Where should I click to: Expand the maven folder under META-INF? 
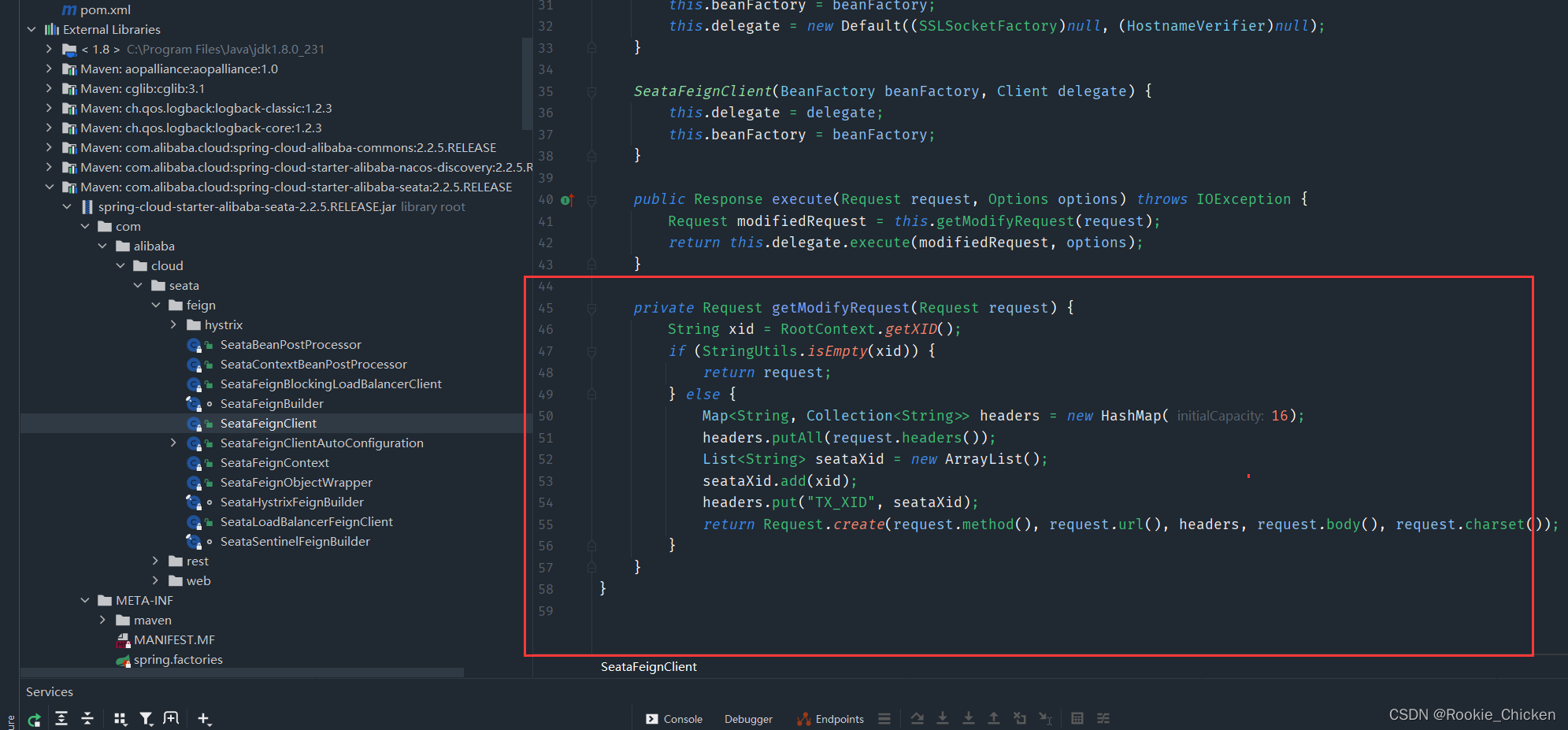[102, 621]
